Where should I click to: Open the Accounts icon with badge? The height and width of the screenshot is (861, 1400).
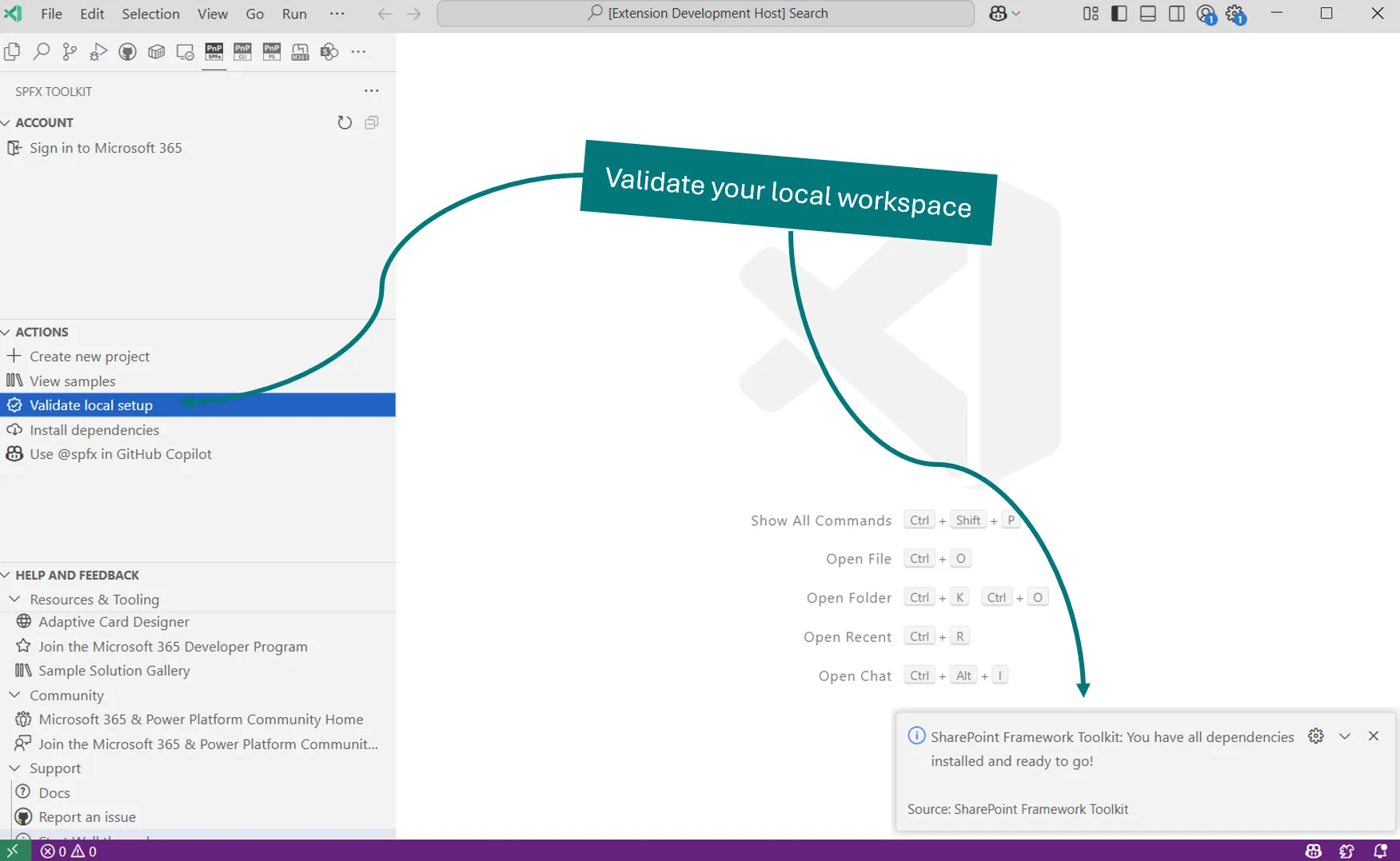[x=1207, y=14]
